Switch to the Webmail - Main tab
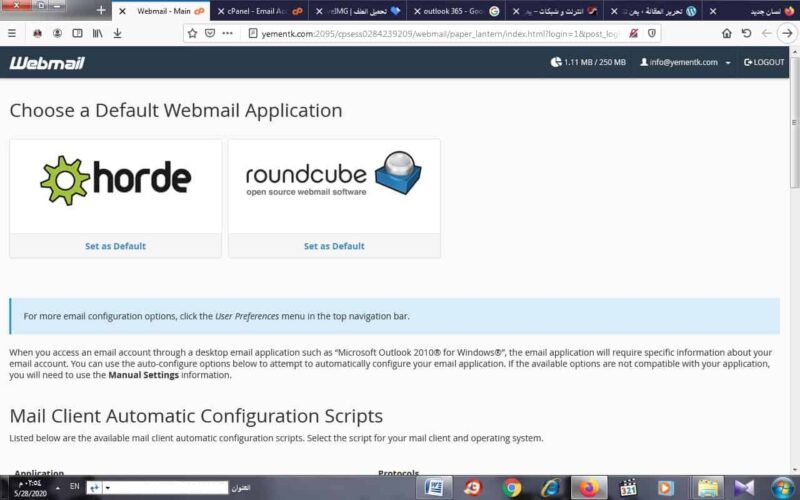 (164, 11)
